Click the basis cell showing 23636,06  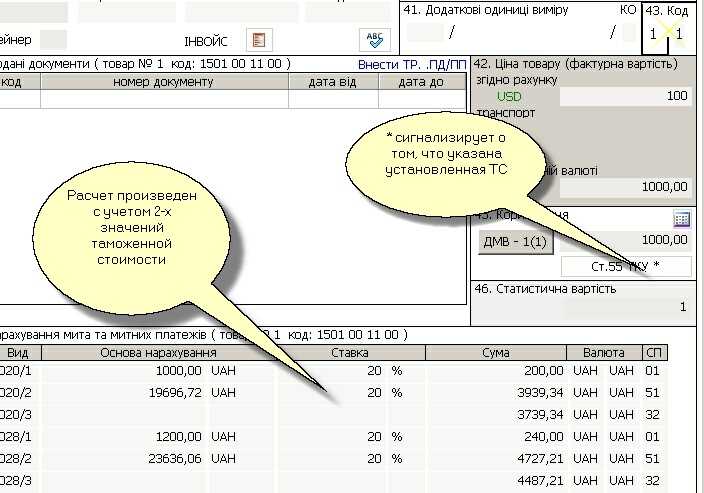tap(172, 459)
